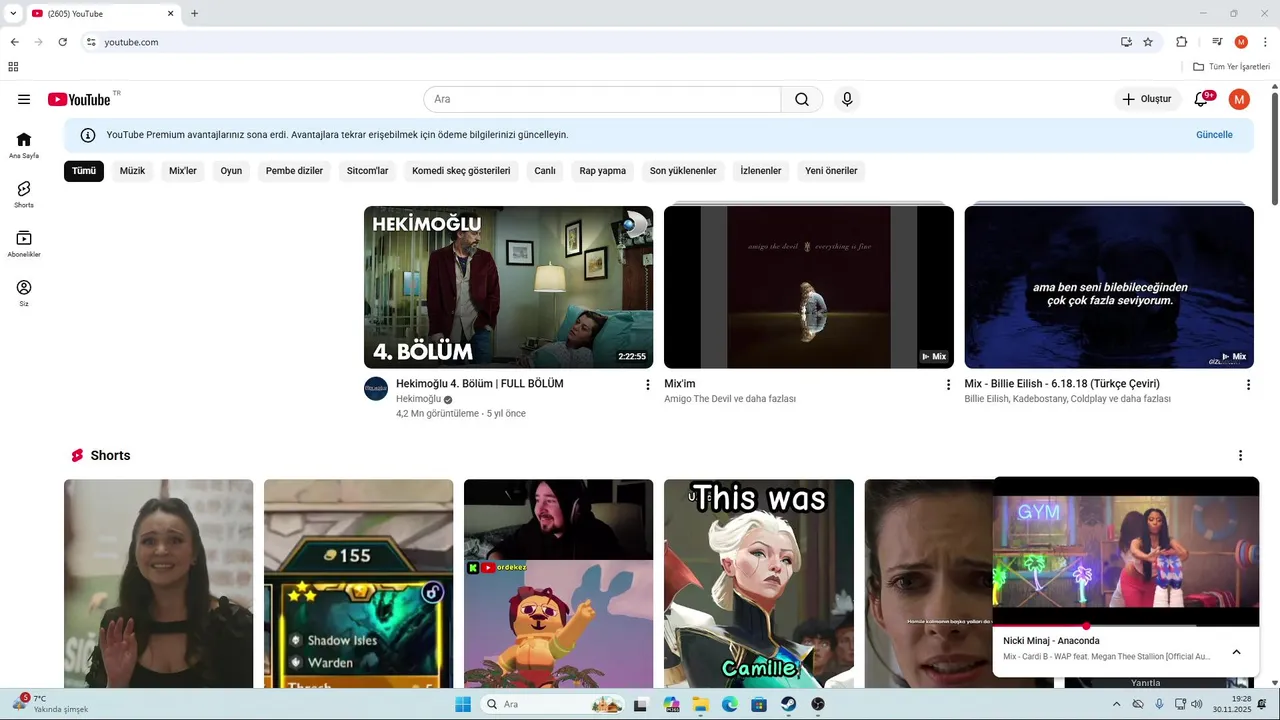Open the YouTube account avatar menu
1280x720 pixels.
tap(1239, 99)
